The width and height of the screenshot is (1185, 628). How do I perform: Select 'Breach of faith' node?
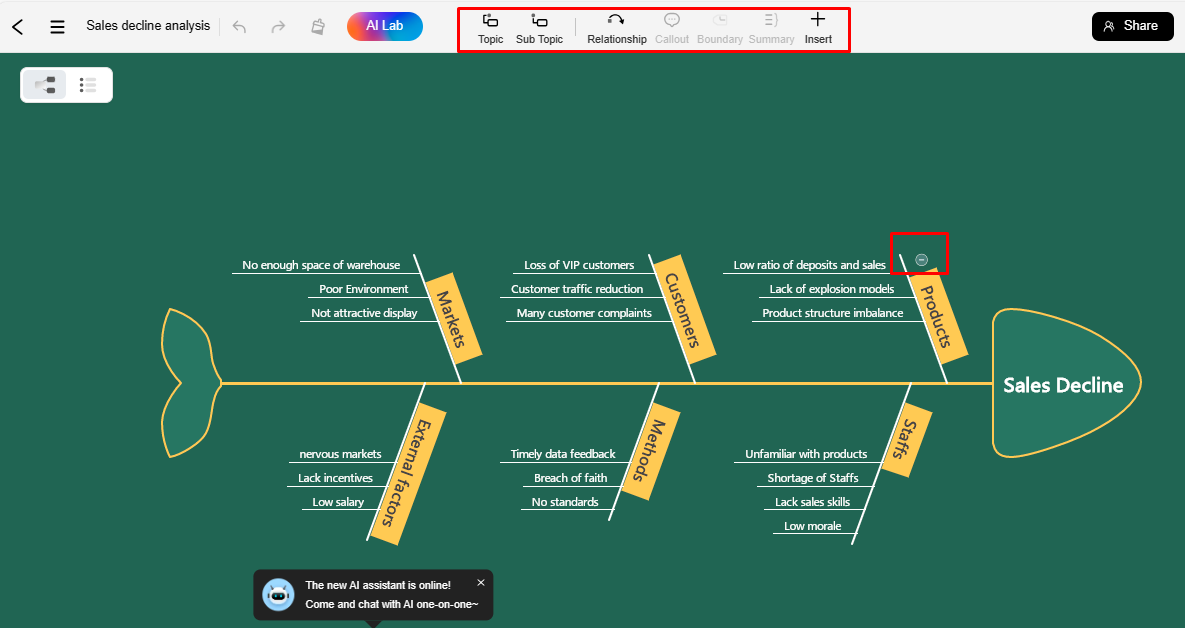point(571,478)
